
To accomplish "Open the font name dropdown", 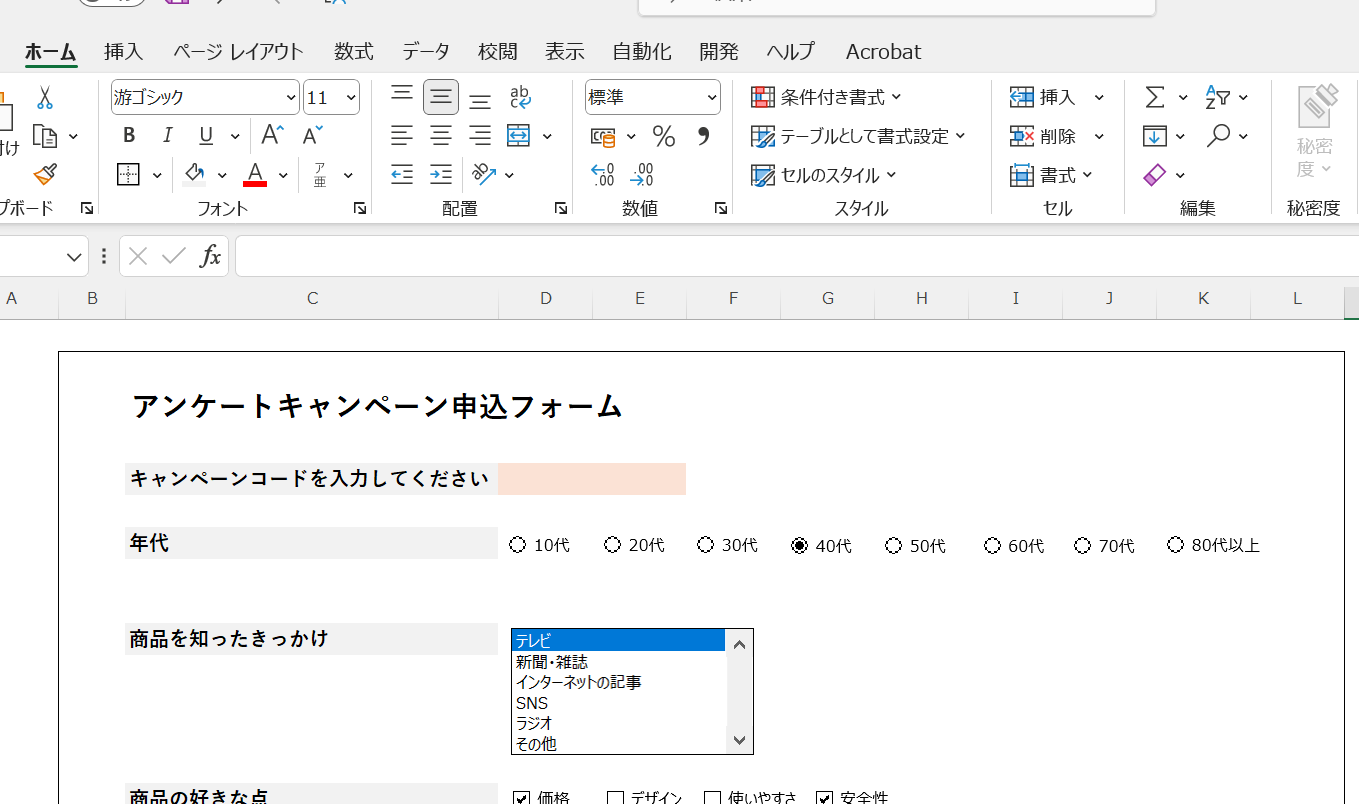I will click(x=290, y=97).
